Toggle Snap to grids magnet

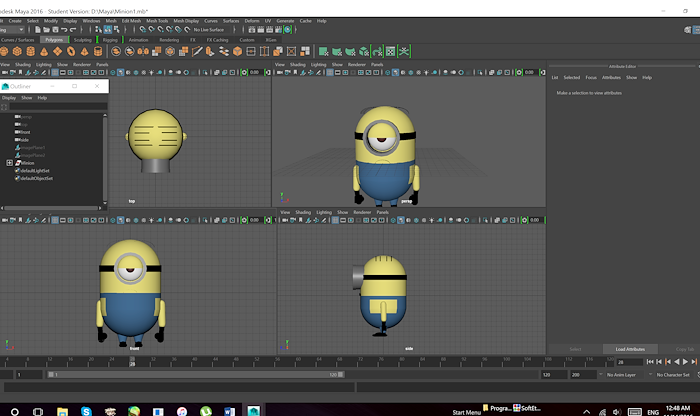pos(142,29)
